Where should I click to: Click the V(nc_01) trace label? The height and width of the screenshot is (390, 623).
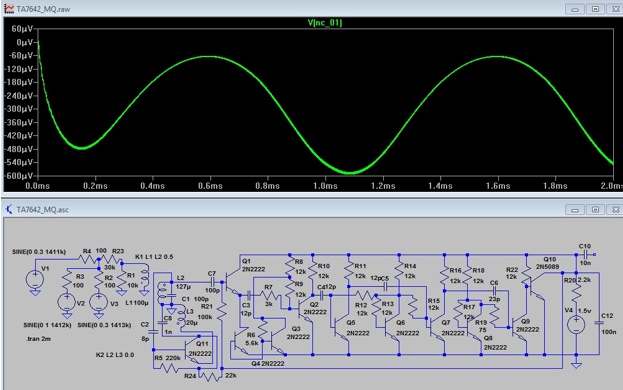coord(325,23)
